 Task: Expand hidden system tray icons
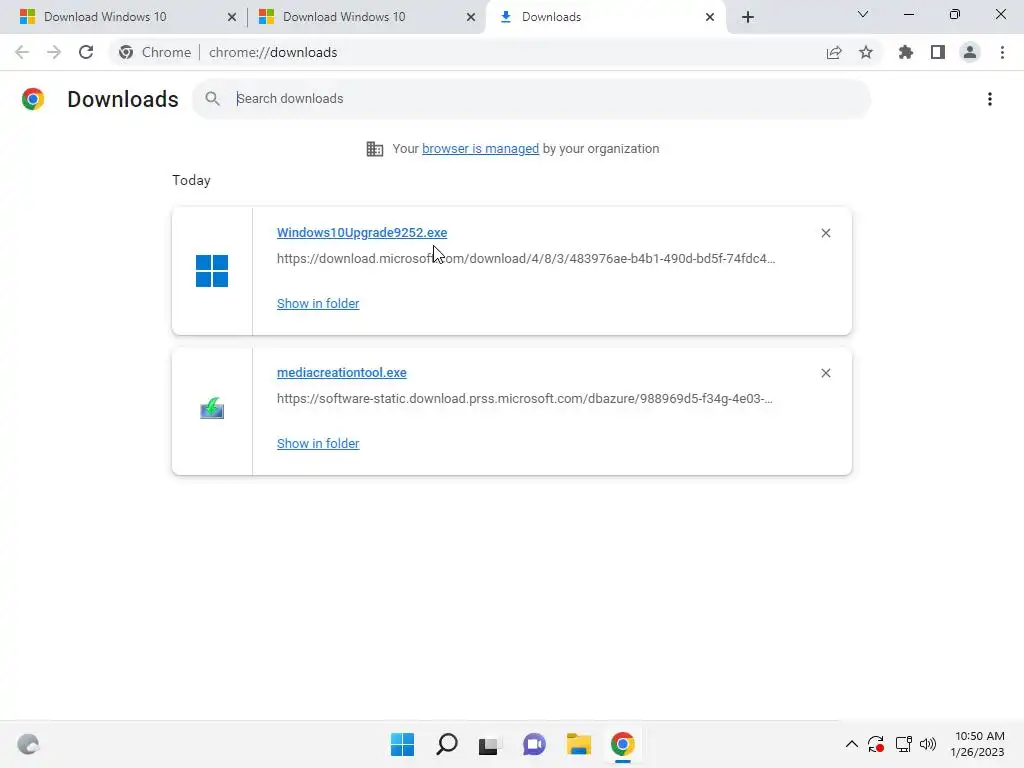click(852, 744)
